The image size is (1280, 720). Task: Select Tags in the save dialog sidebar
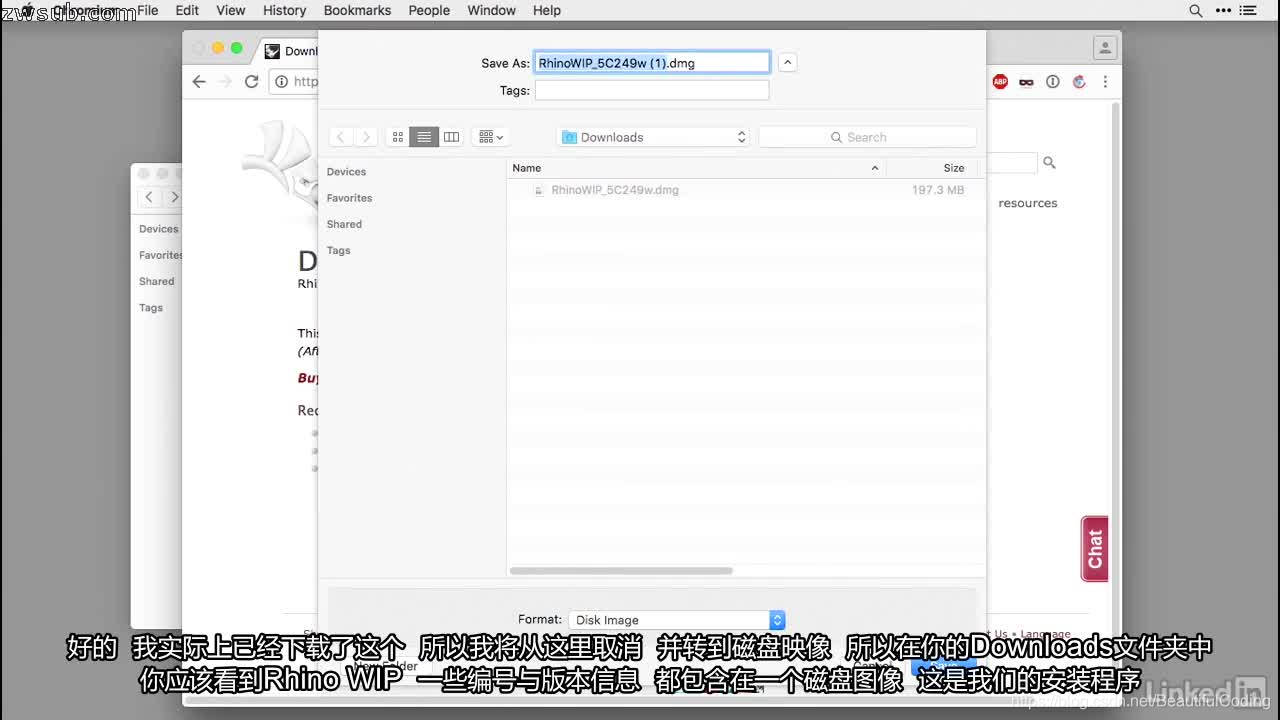[x=338, y=250]
